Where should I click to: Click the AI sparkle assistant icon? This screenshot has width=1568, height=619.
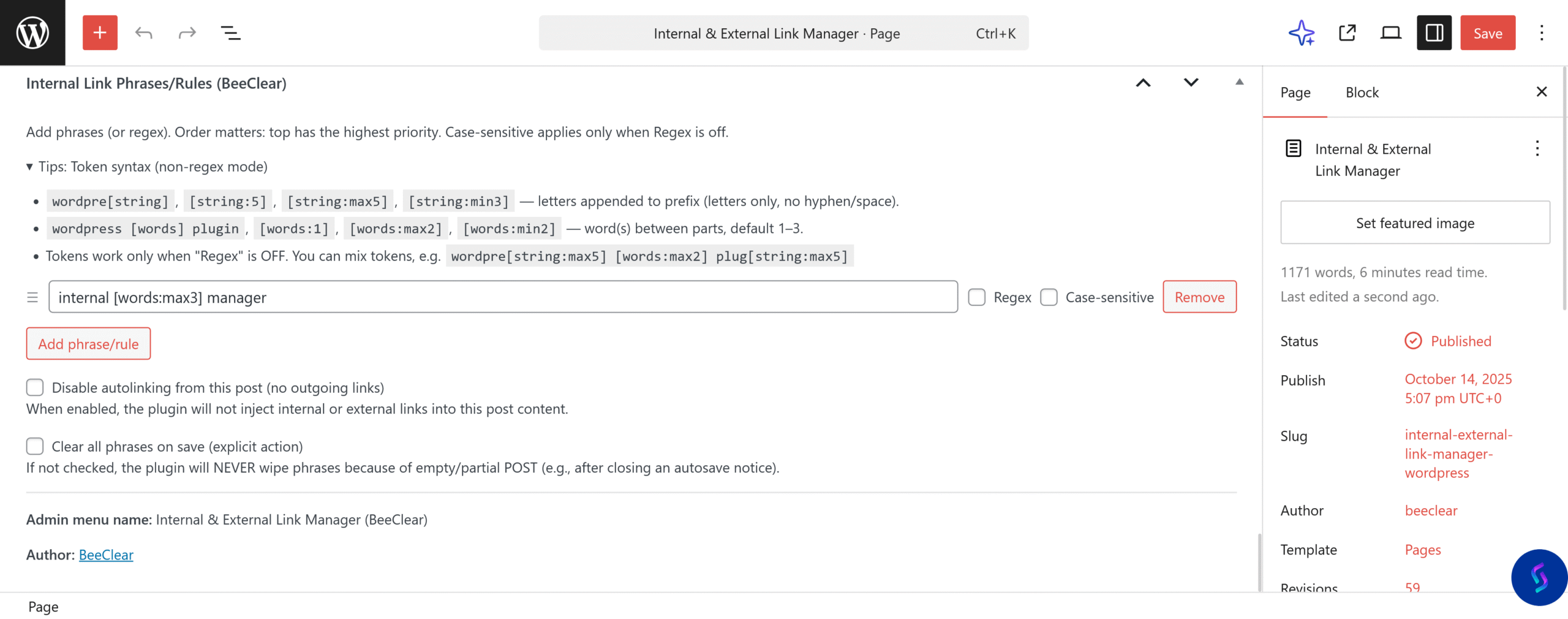(x=1302, y=32)
